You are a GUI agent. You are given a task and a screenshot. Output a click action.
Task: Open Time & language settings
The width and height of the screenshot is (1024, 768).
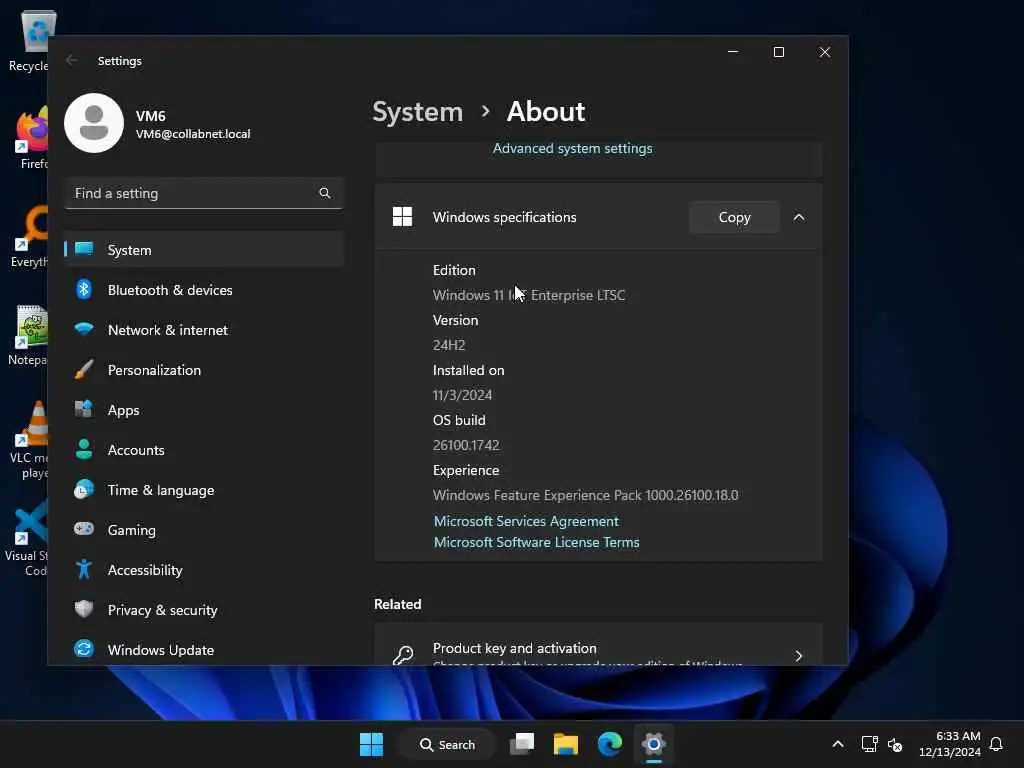tap(204, 490)
